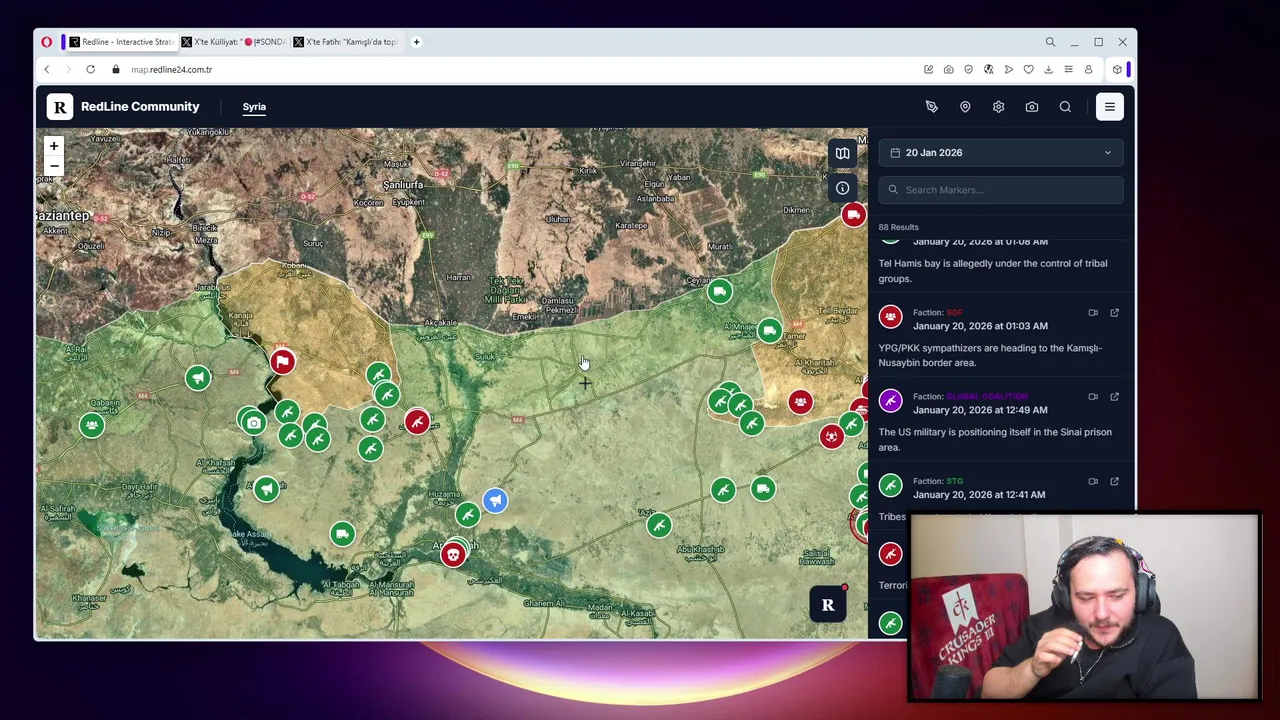Click purple Global Coalition faction icon
Image resolution: width=1280 pixels, height=720 pixels.
tap(890, 401)
